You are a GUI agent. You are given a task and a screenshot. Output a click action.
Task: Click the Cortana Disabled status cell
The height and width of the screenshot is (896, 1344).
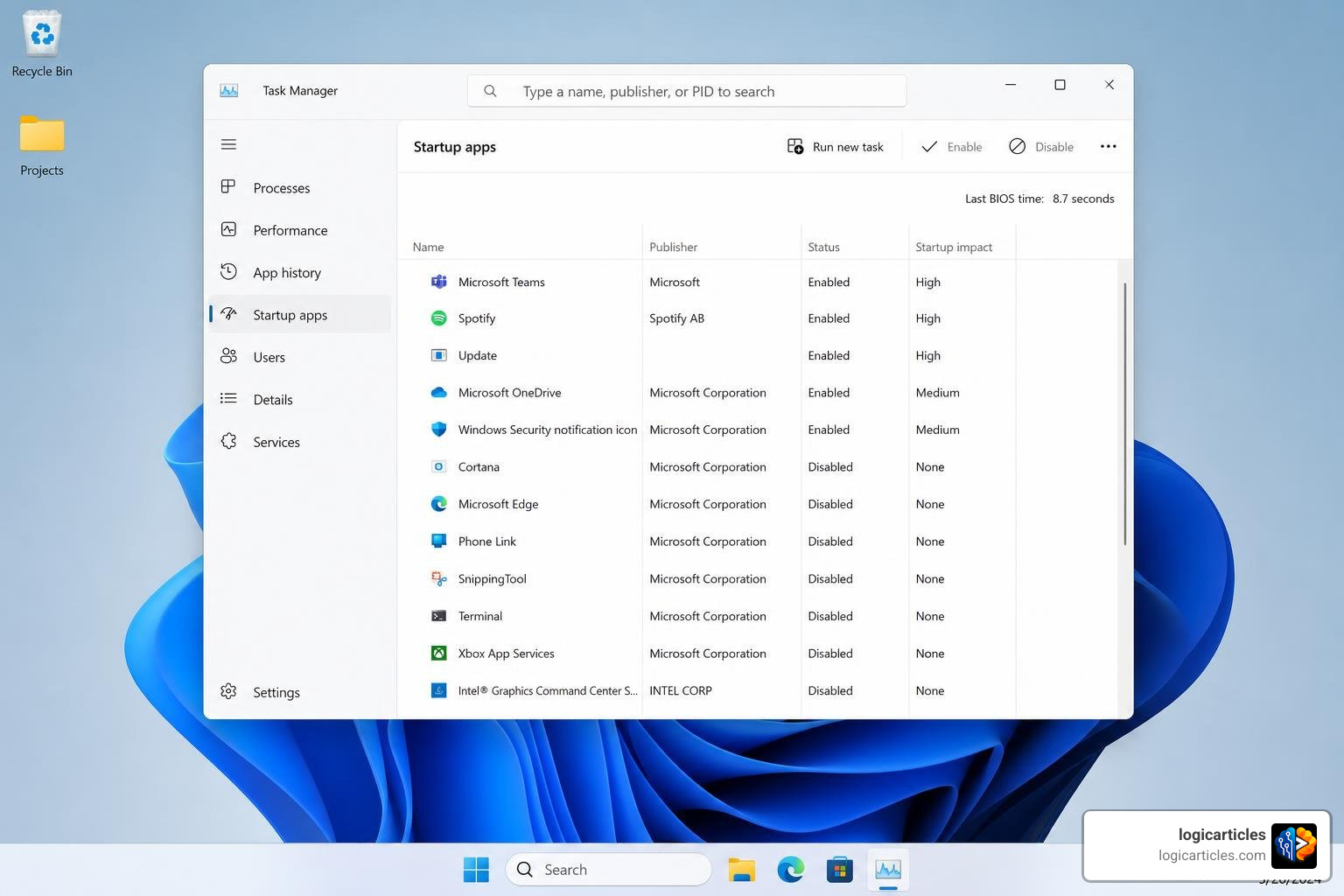pyautogui.click(x=830, y=466)
